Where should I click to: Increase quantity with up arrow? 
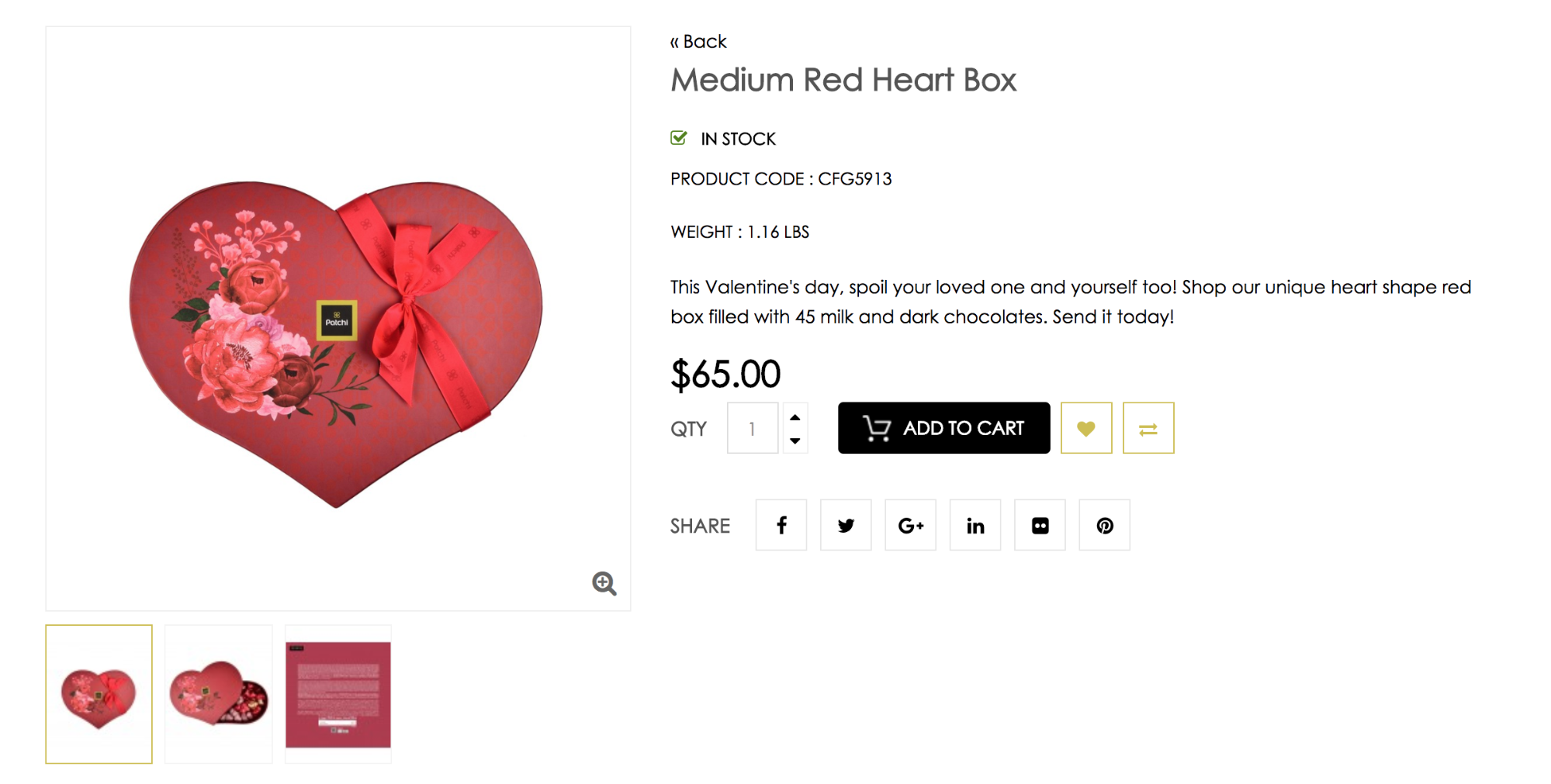(795, 417)
